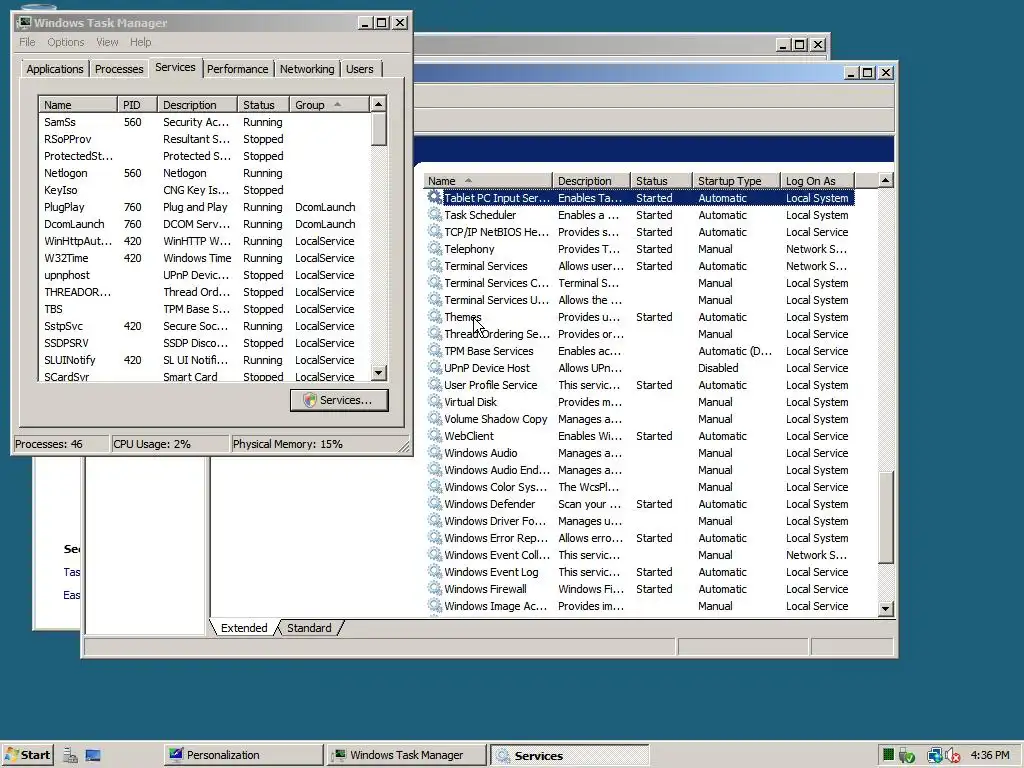1024x768 pixels.
Task: Switch to the Processes tab
Action: (x=119, y=69)
